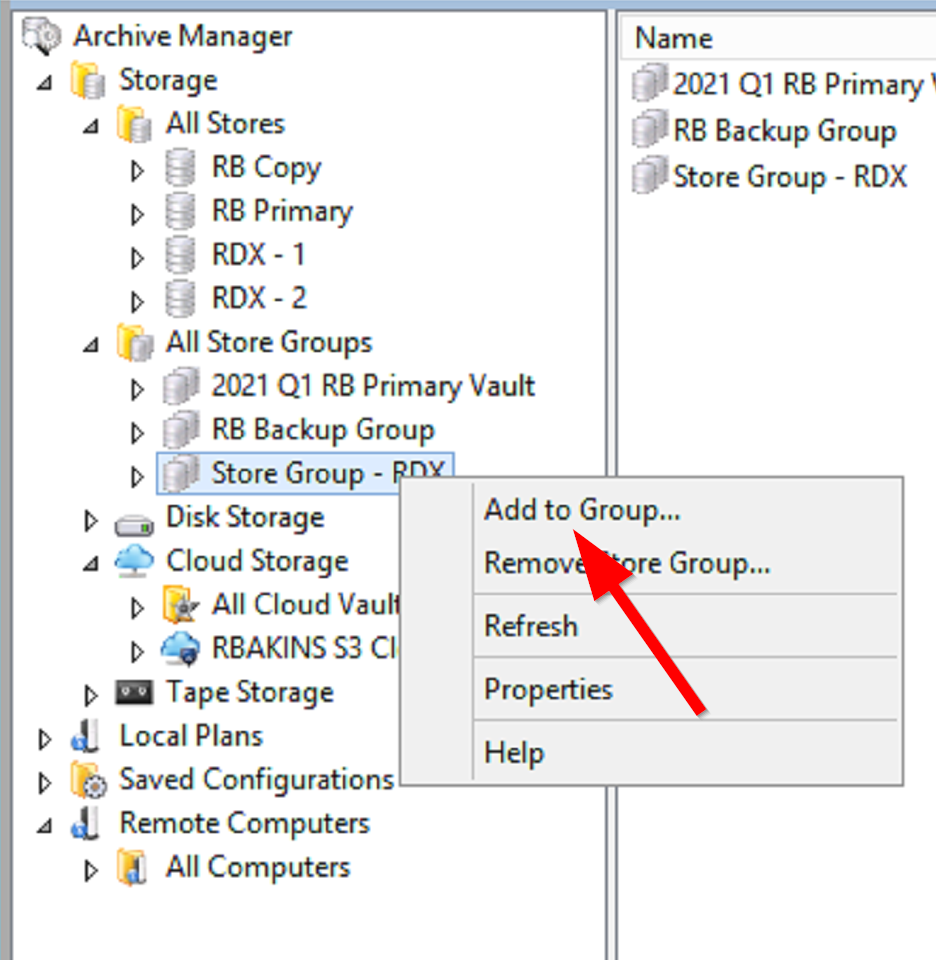Expand the All Cloud Vaults node
Viewport: 936px width, 960px height.
[137, 608]
